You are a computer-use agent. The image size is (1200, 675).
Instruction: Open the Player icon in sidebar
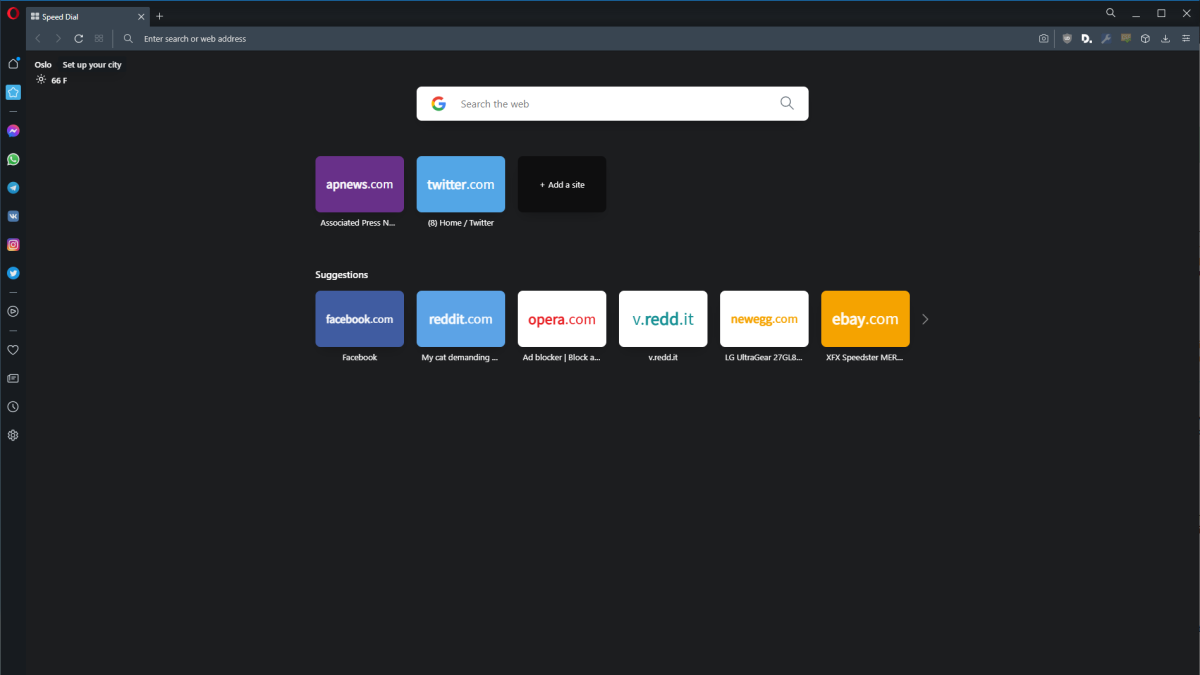pyautogui.click(x=13, y=311)
